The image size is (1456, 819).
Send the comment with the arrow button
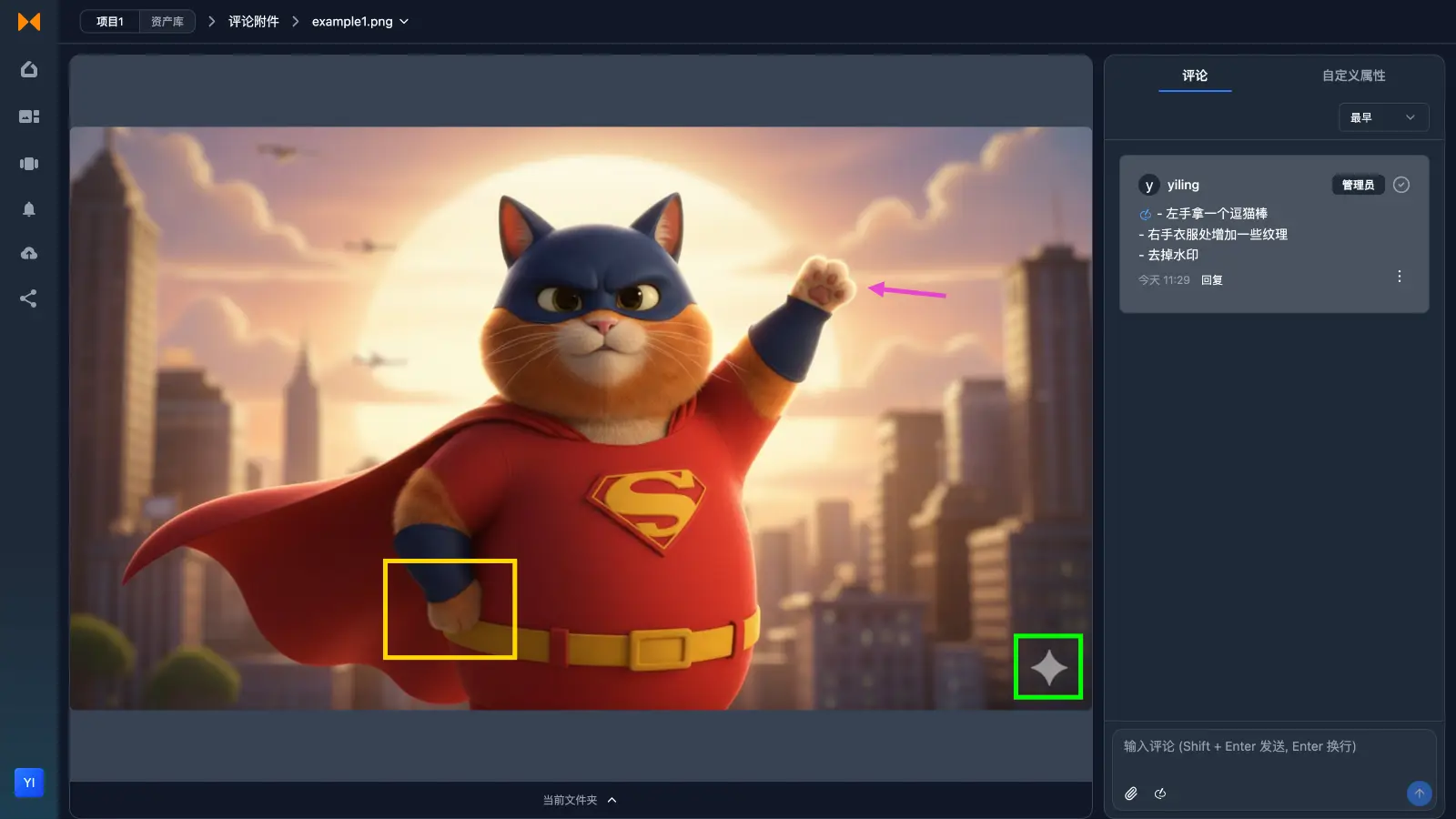(x=1418, y=793)
